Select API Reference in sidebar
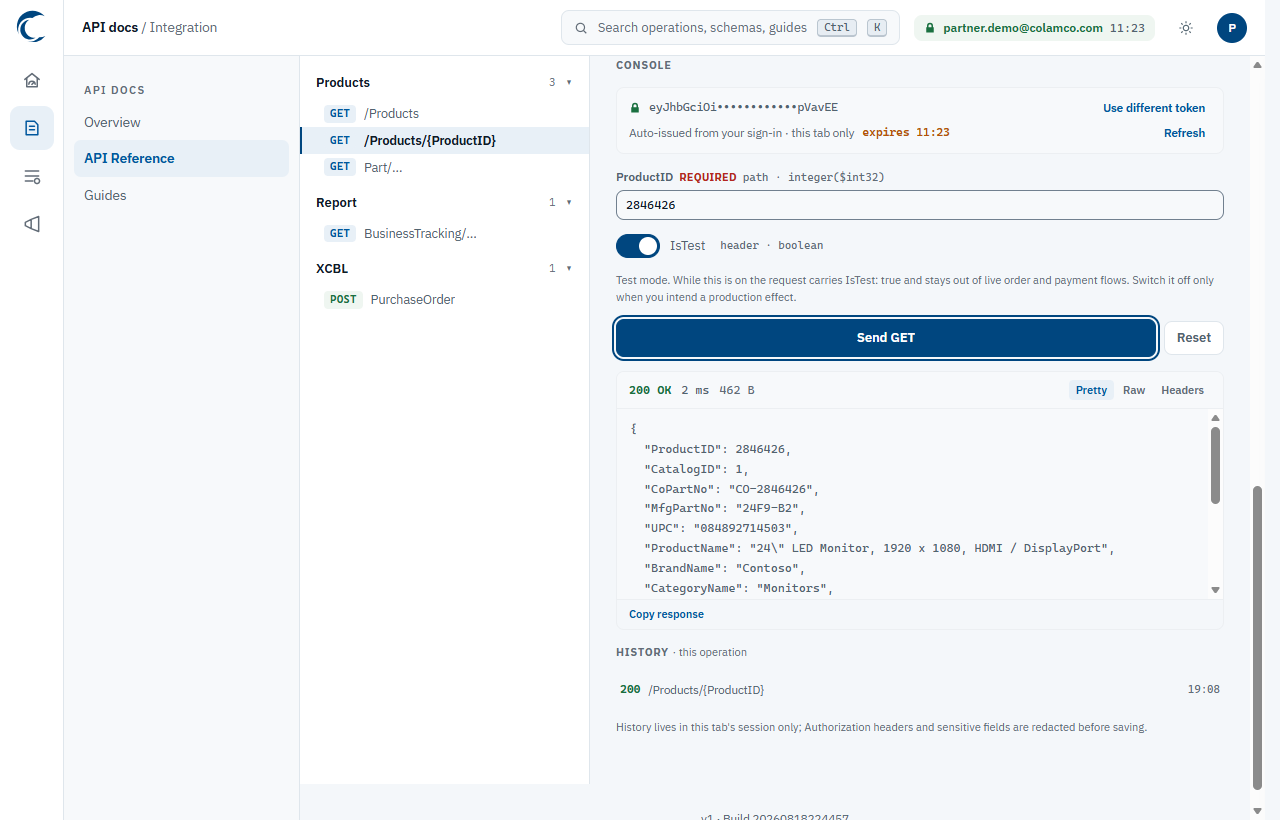The width and height of the screenshot is (1280, 820). (181, 158)
